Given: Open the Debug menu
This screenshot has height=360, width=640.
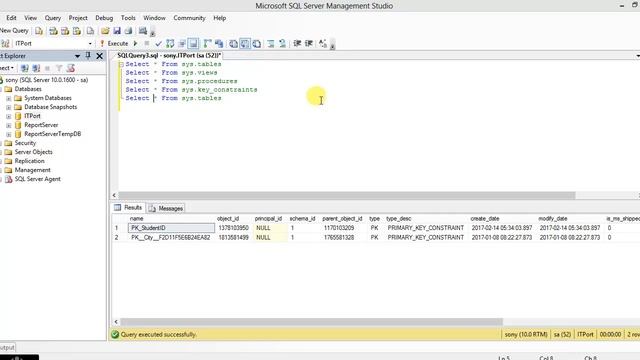Looking at the screenshot, I should pos(104,18).
